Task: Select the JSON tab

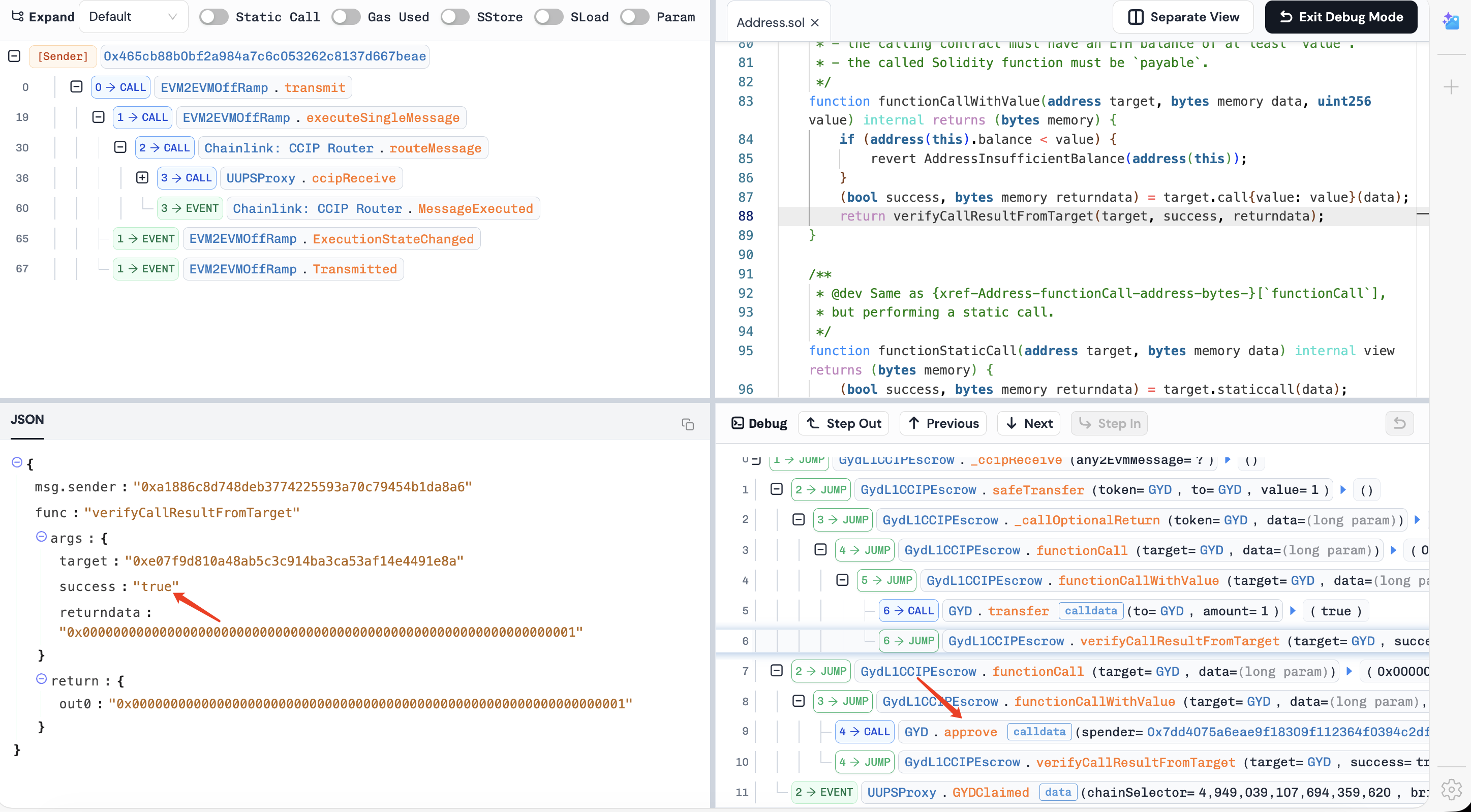Action: point(27,420)
